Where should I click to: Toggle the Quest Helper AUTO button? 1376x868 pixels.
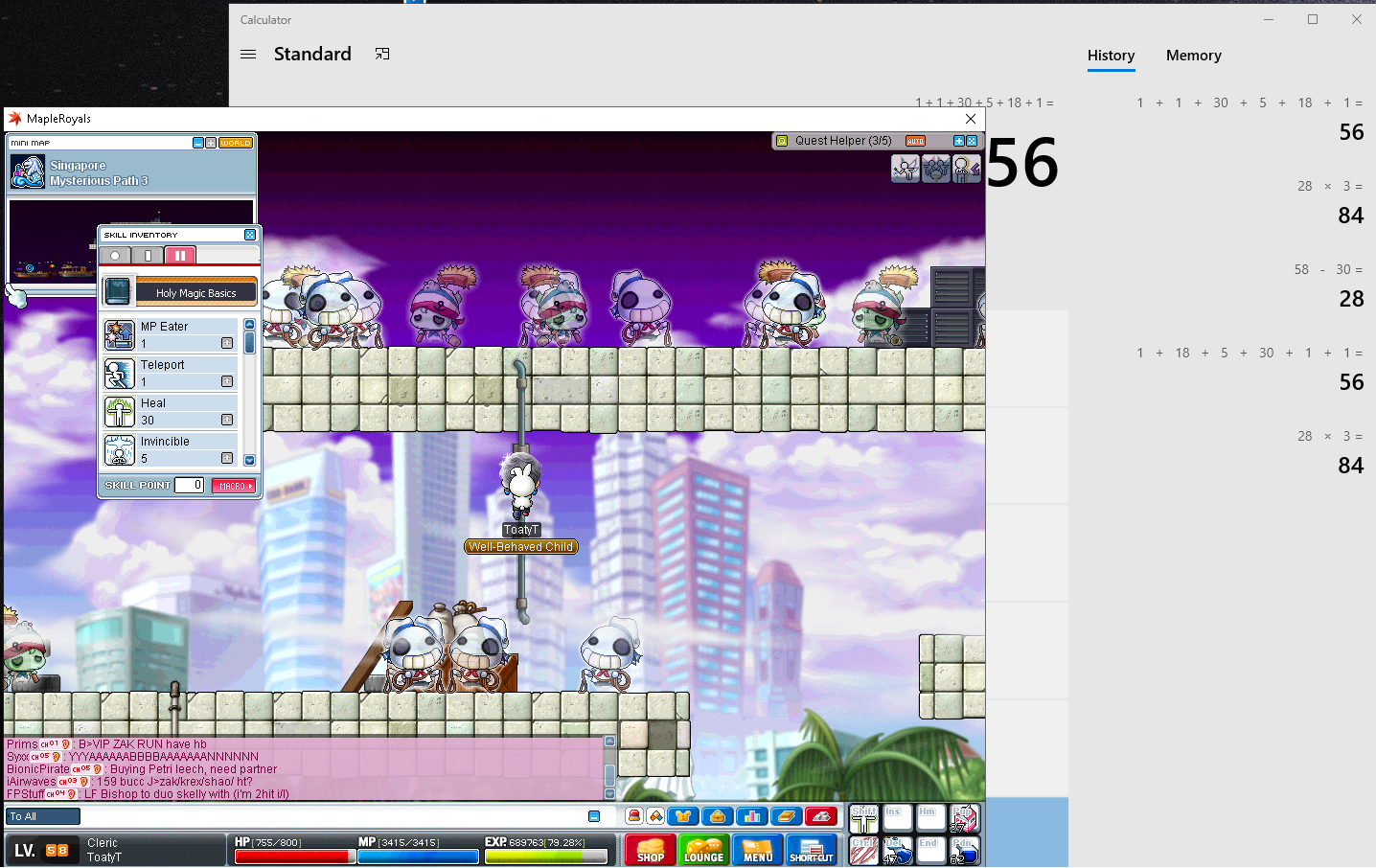915,141
